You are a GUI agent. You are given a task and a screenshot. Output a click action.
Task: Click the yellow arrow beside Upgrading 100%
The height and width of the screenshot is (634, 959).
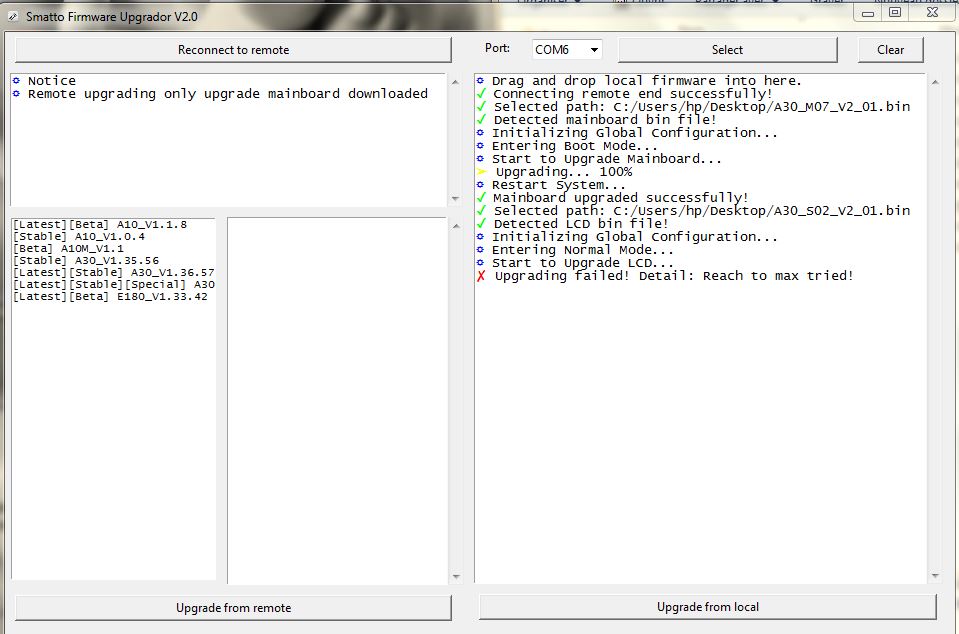(481, 172)
